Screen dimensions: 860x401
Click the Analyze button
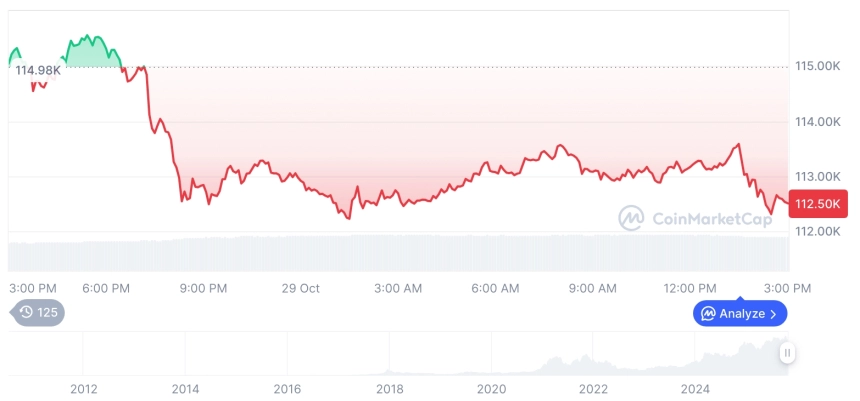[740, 314]
